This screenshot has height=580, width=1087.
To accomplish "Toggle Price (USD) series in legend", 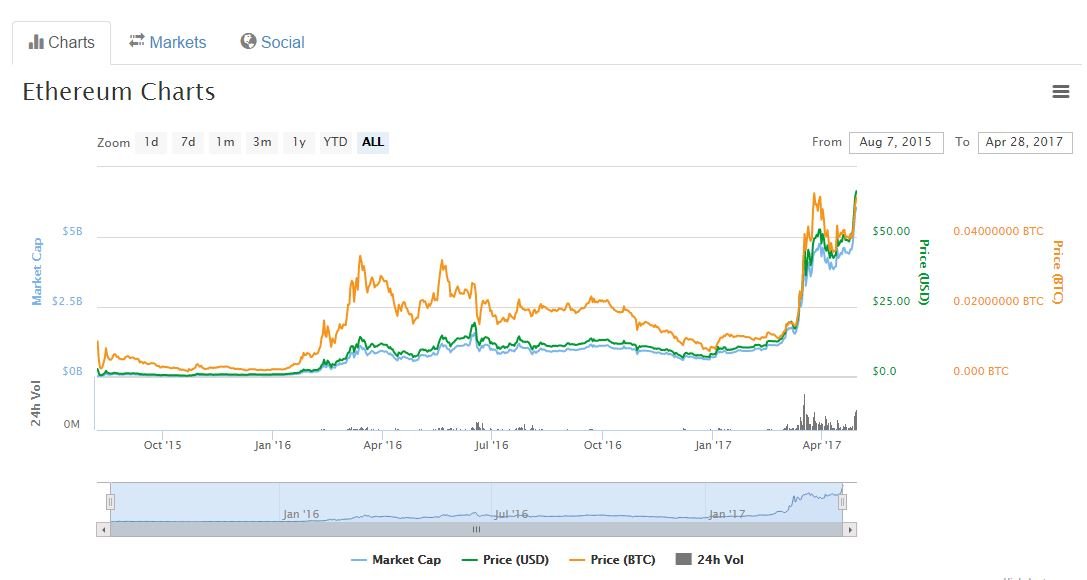I will click(505, 560).
